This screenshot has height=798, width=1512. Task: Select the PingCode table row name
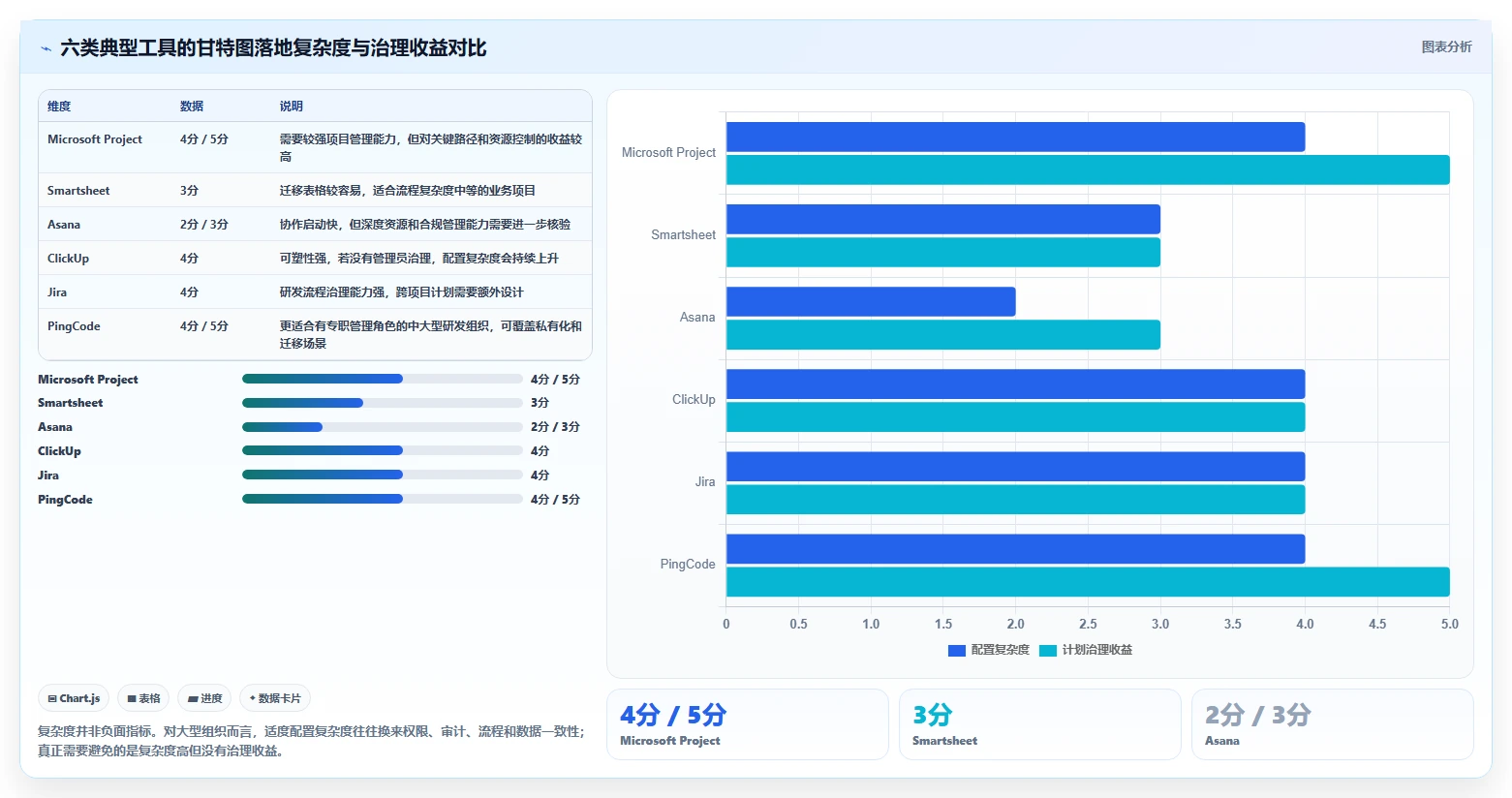tap(74, 326)
